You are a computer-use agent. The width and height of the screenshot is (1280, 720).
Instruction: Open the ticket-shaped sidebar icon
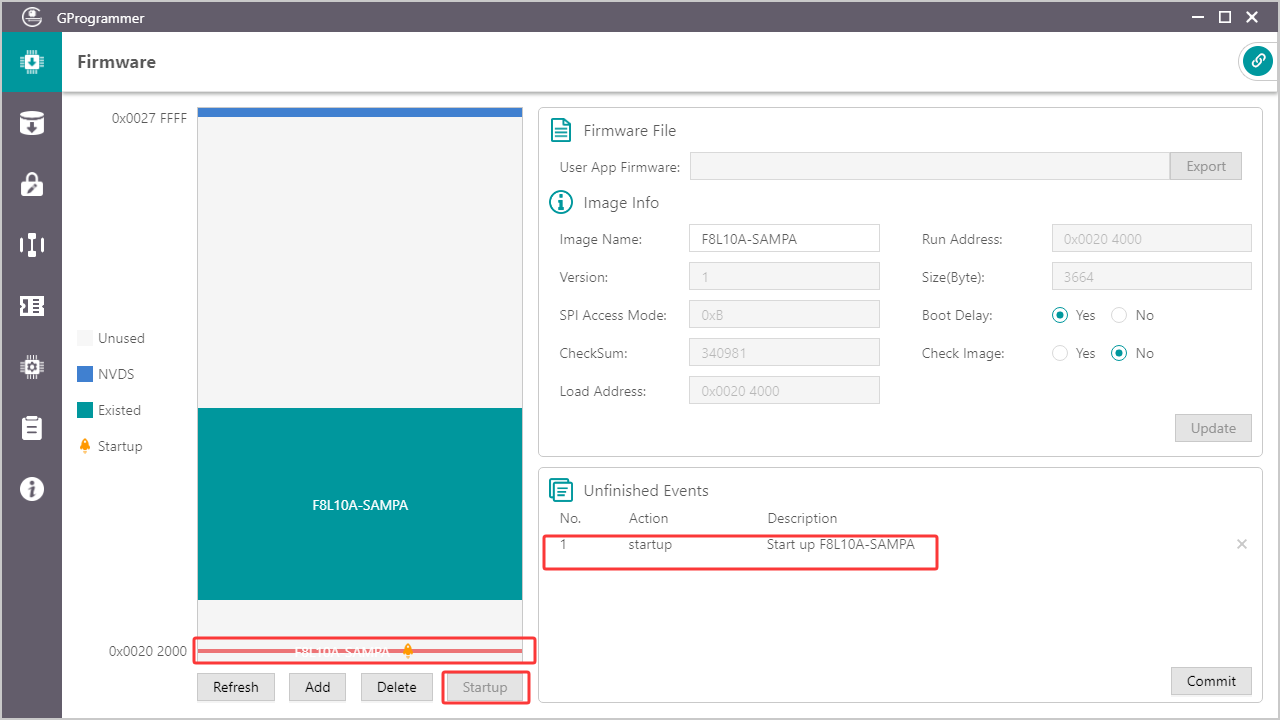point(31,306)
